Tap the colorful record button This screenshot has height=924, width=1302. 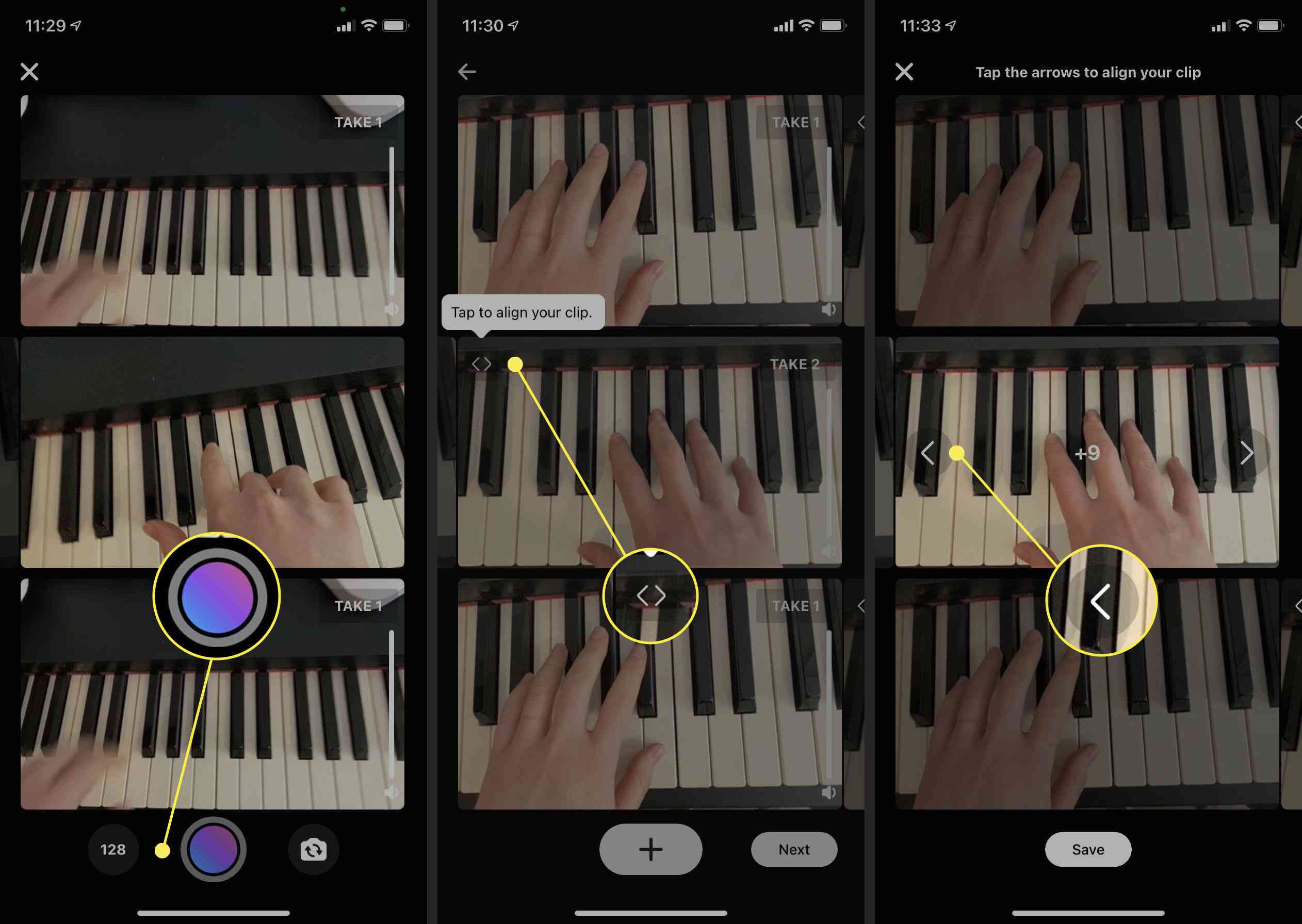pyautogui.click(x=210, y=849)
